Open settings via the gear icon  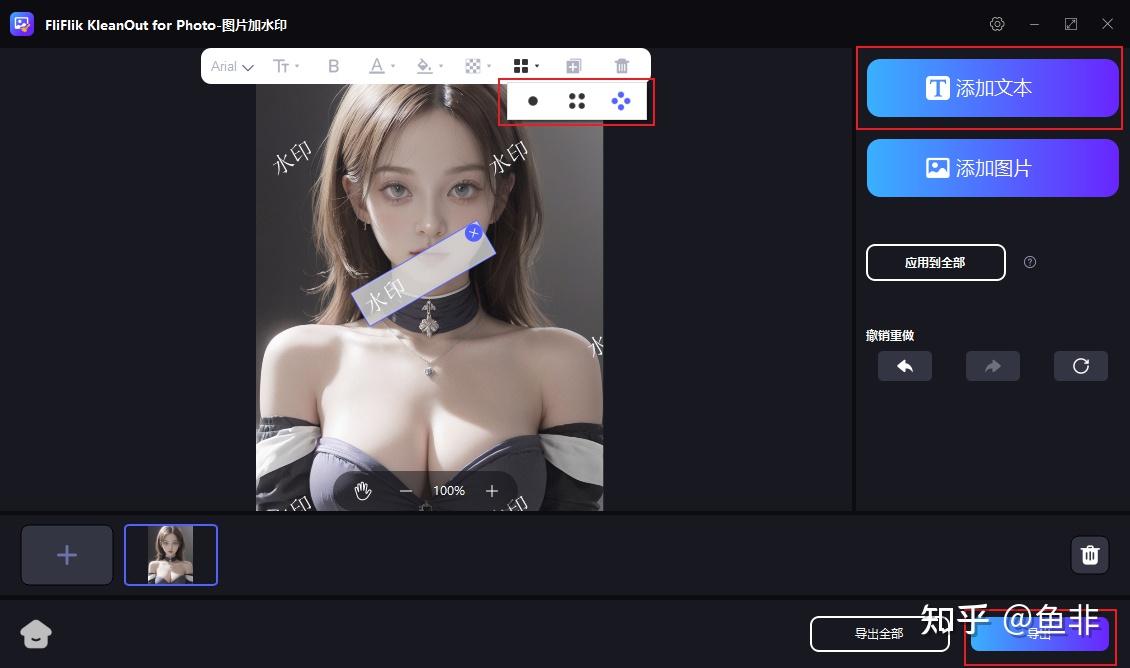coord(997,24)
